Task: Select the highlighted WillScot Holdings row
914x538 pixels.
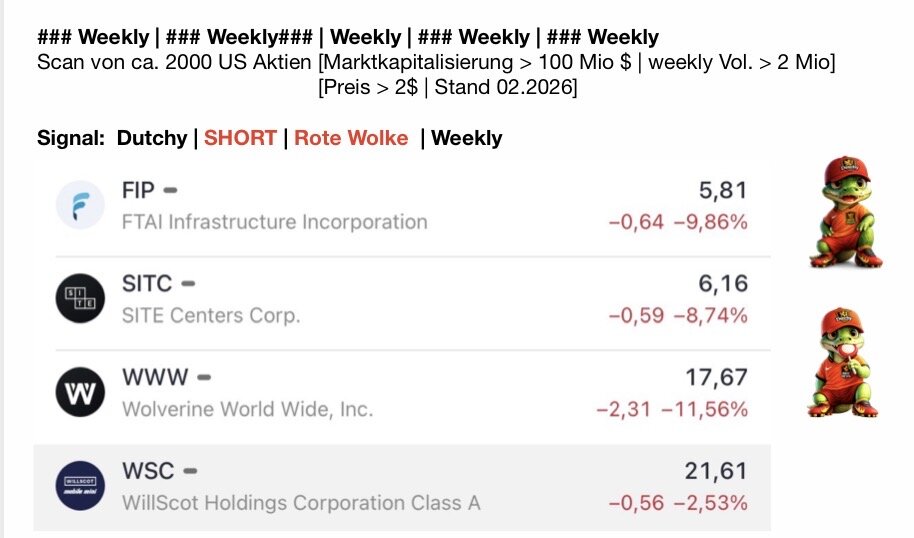Action: [300, 502]
